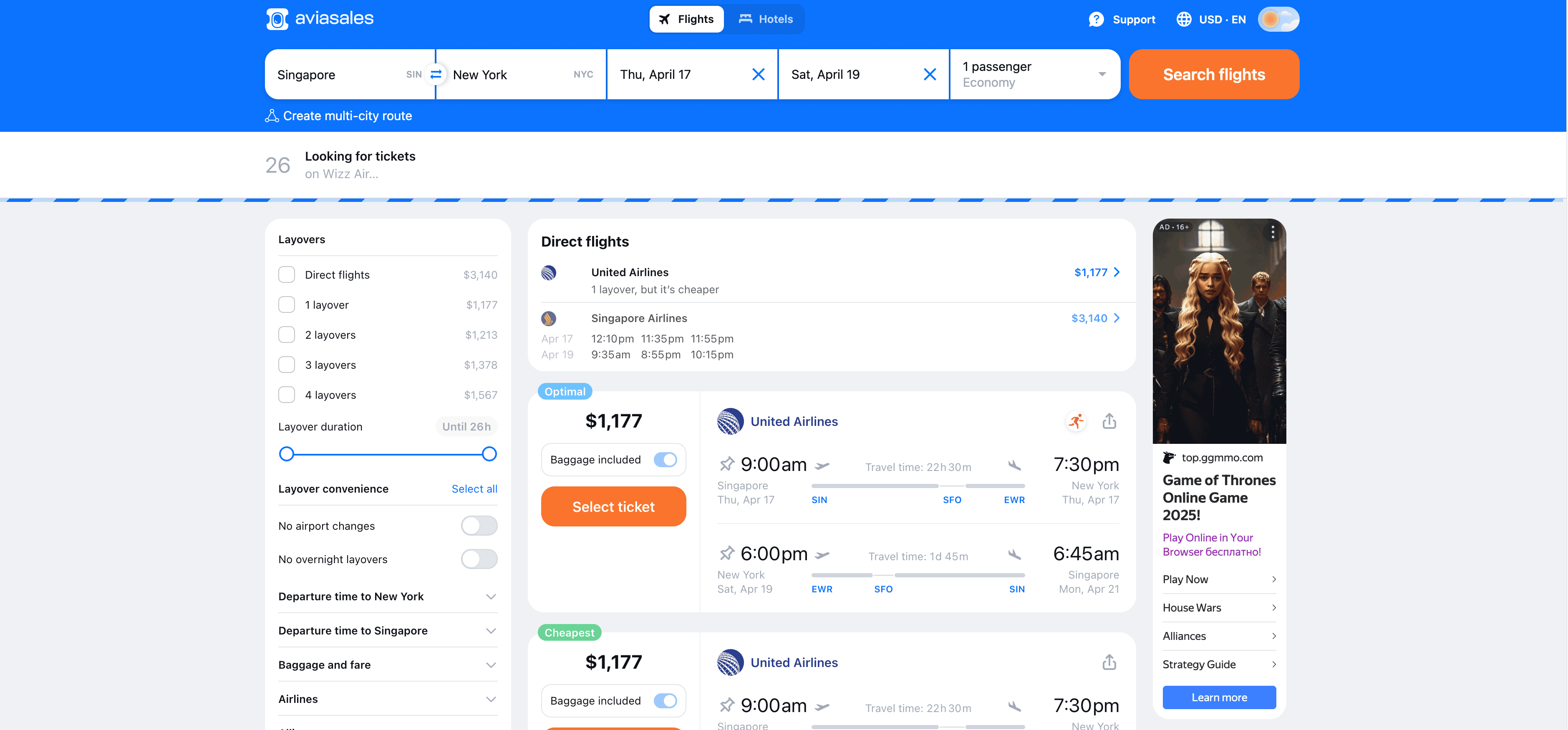
Task: Switch to the Hotels tab
Action: click(766, 19)
